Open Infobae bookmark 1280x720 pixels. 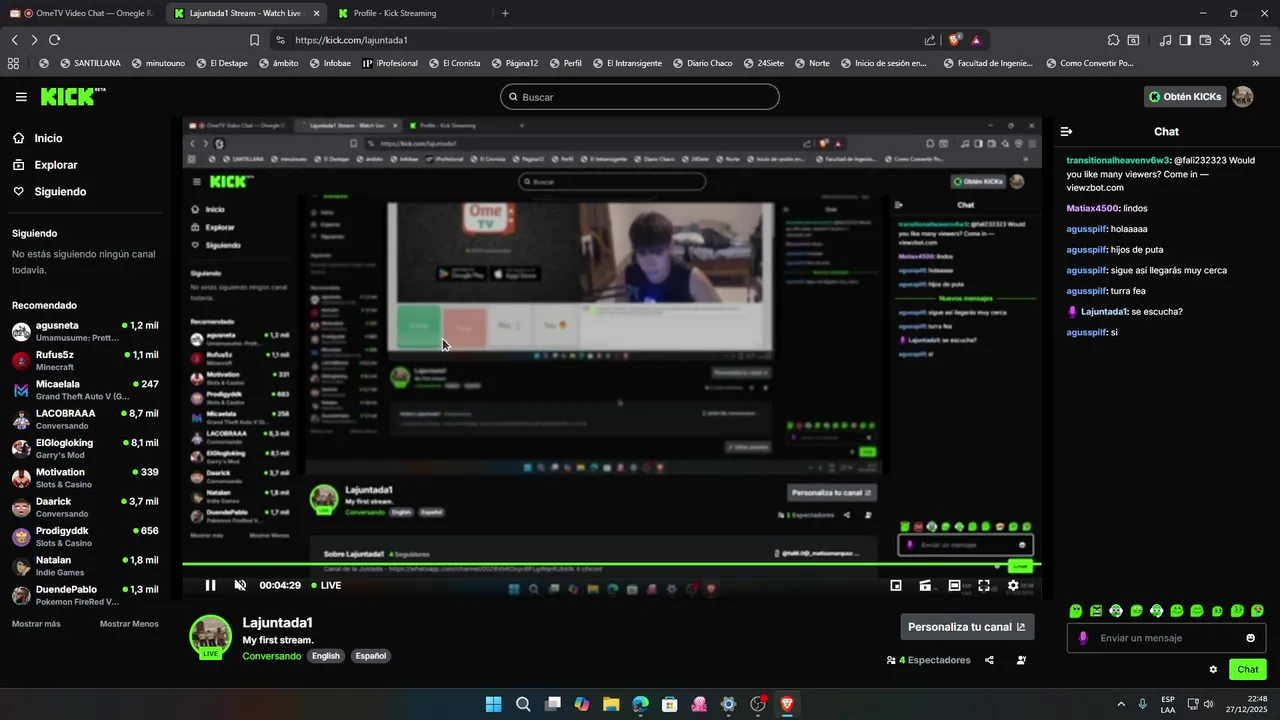(330, 63)
